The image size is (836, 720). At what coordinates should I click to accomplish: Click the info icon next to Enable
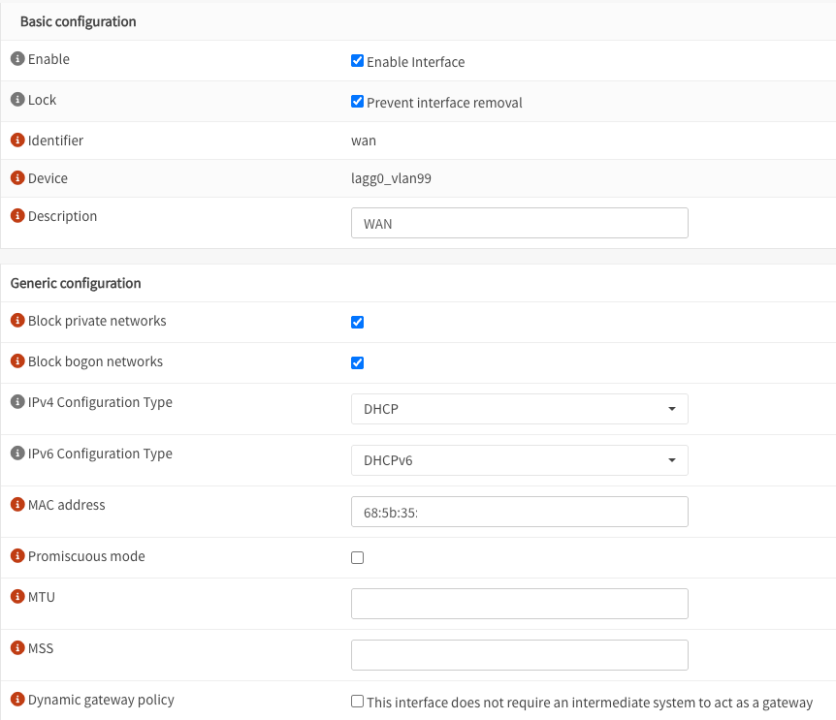[17, 60]
